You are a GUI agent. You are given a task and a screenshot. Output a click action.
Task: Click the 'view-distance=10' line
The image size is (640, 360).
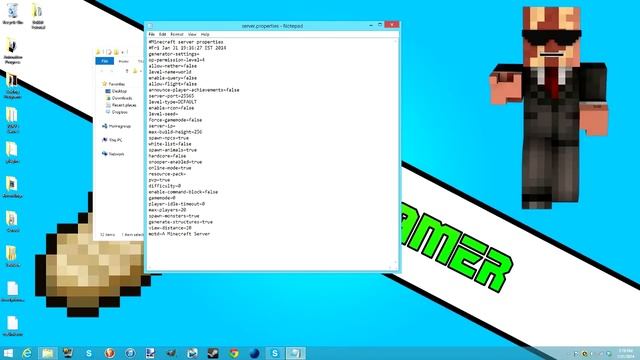click(170, 228)
